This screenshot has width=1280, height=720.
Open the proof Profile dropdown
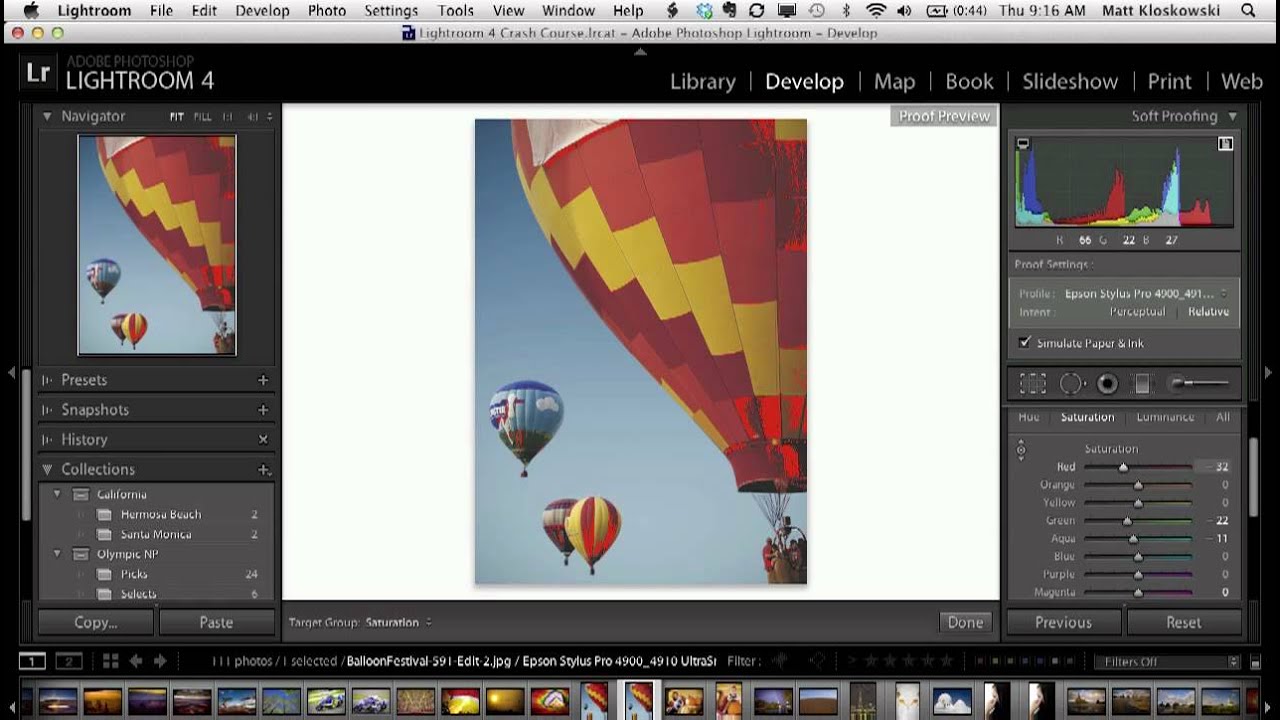(1146, 294)
